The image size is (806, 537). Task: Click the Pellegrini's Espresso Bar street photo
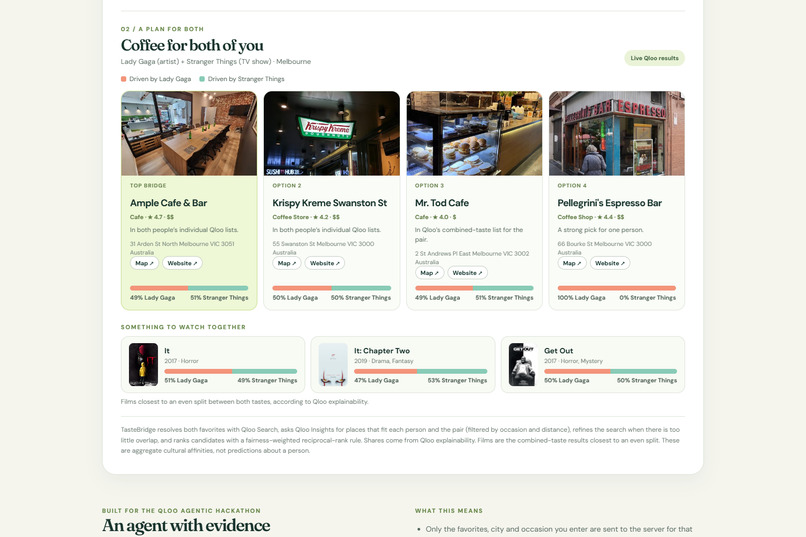point(617,134)
